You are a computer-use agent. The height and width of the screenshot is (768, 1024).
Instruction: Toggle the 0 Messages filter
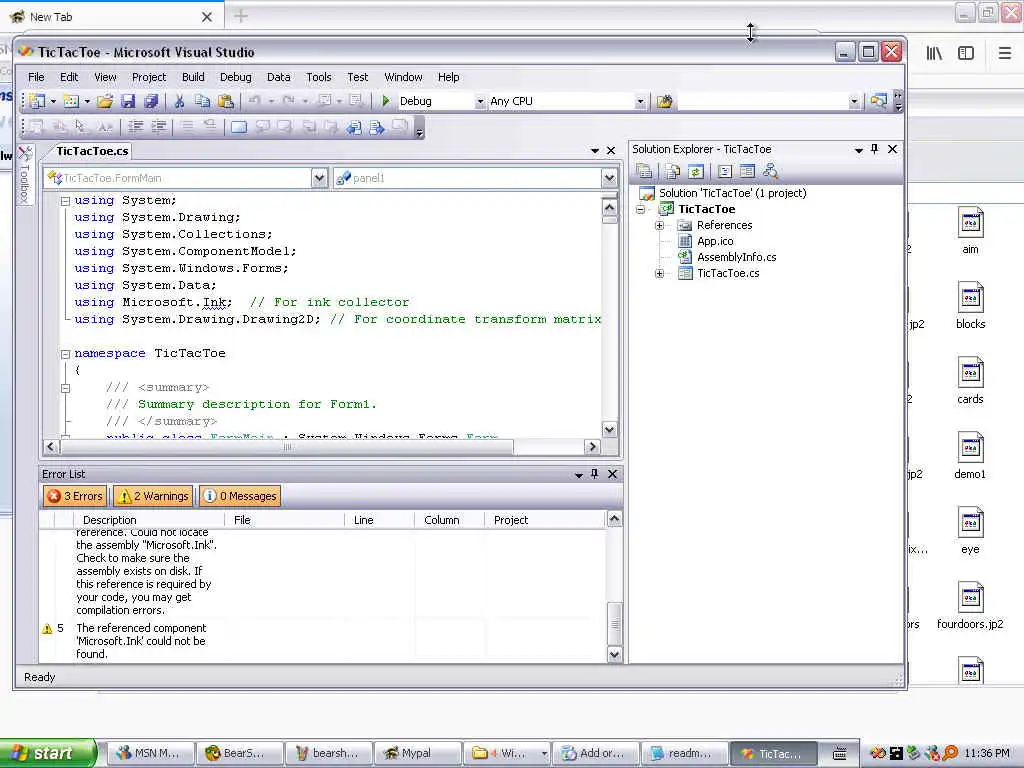(x=240, y=496)
